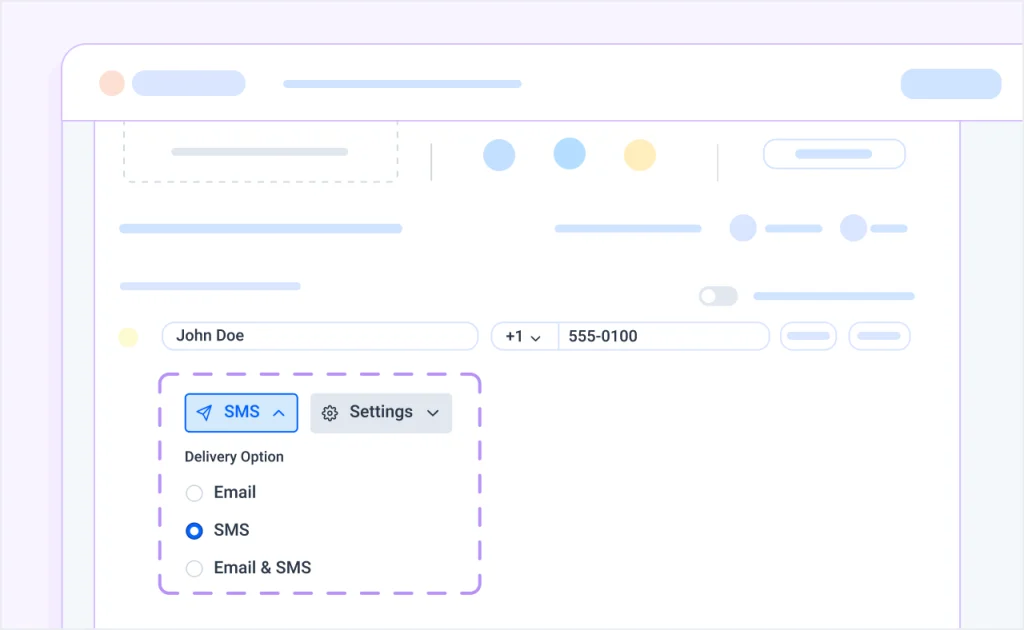Click inside the John Doe name field
Image resolution: width=1024 pixels, height=630 pixels.
pyautogui.click(x=320, y=336)
